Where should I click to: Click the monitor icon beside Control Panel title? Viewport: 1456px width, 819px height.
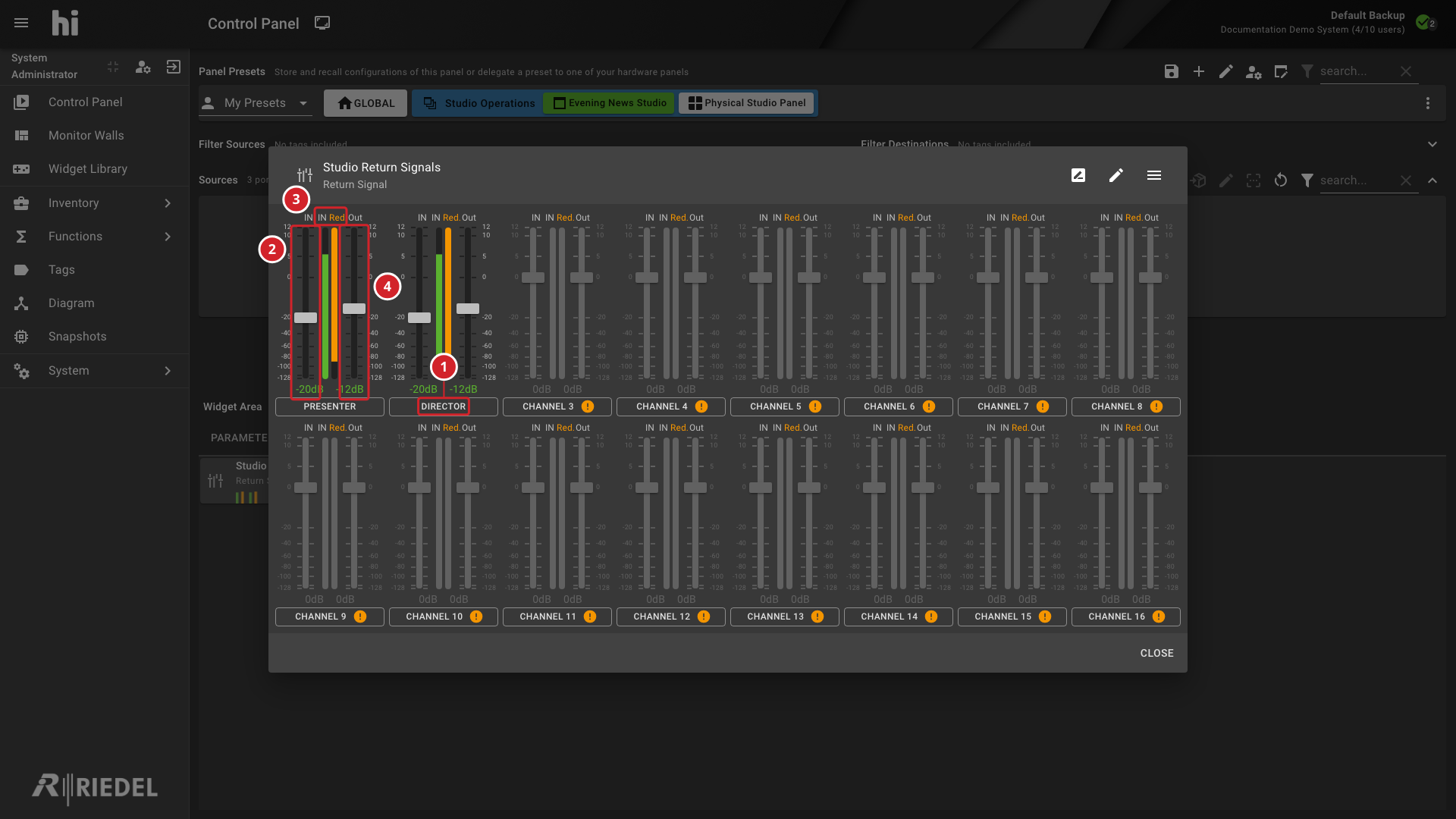[x=322, y=23]
